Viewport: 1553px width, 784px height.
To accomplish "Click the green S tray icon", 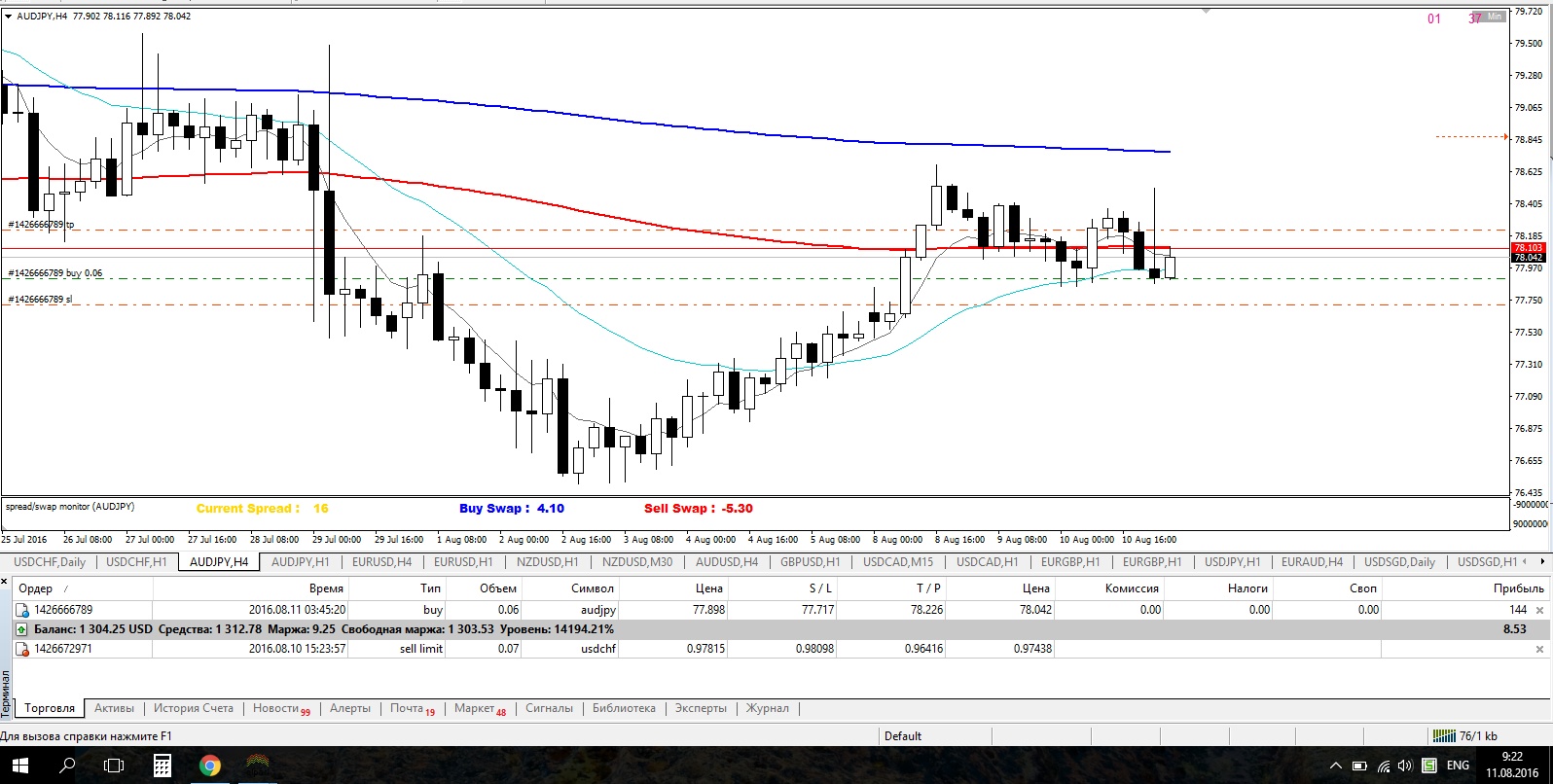I will tap(1429, 766).
